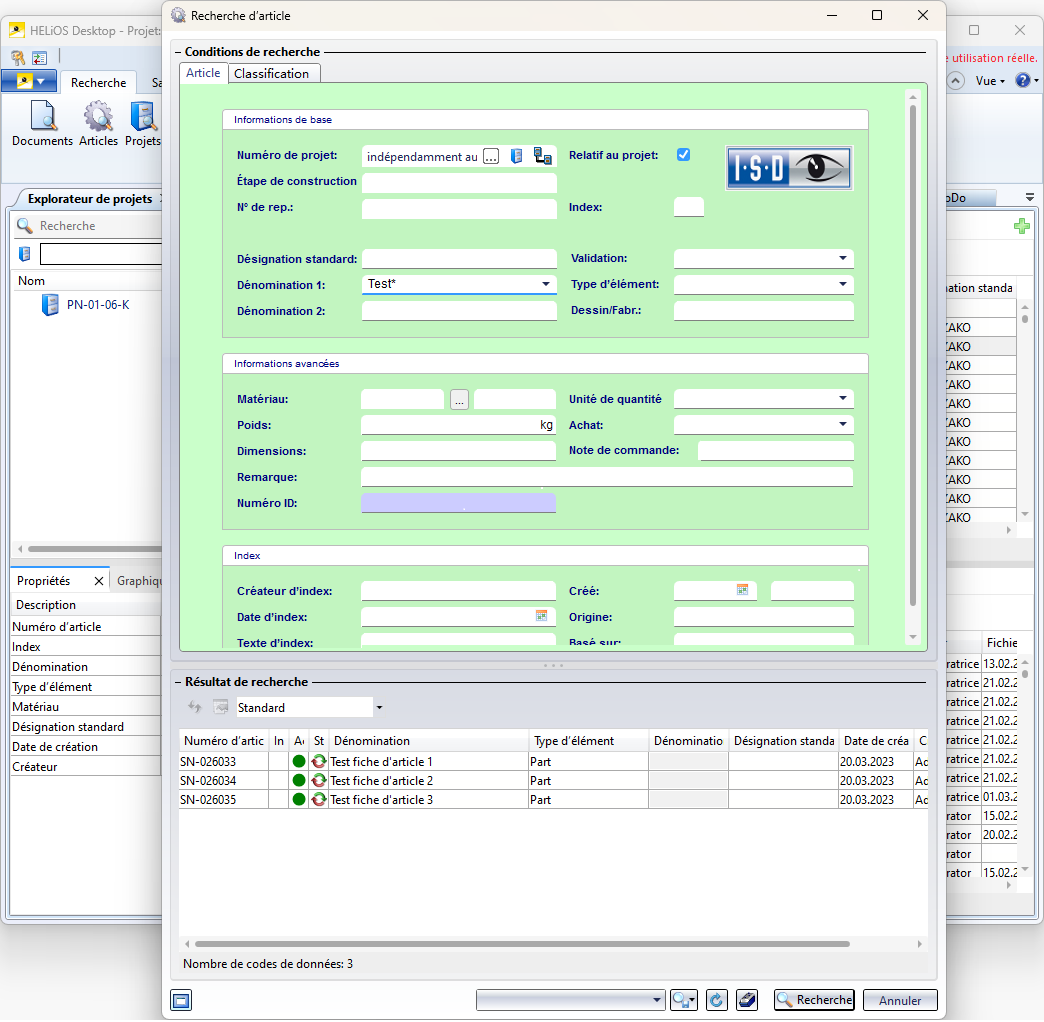The image size is (1044, 1022).
Task: Open the Type d'élément dropdown
Action: pos(843,285)
